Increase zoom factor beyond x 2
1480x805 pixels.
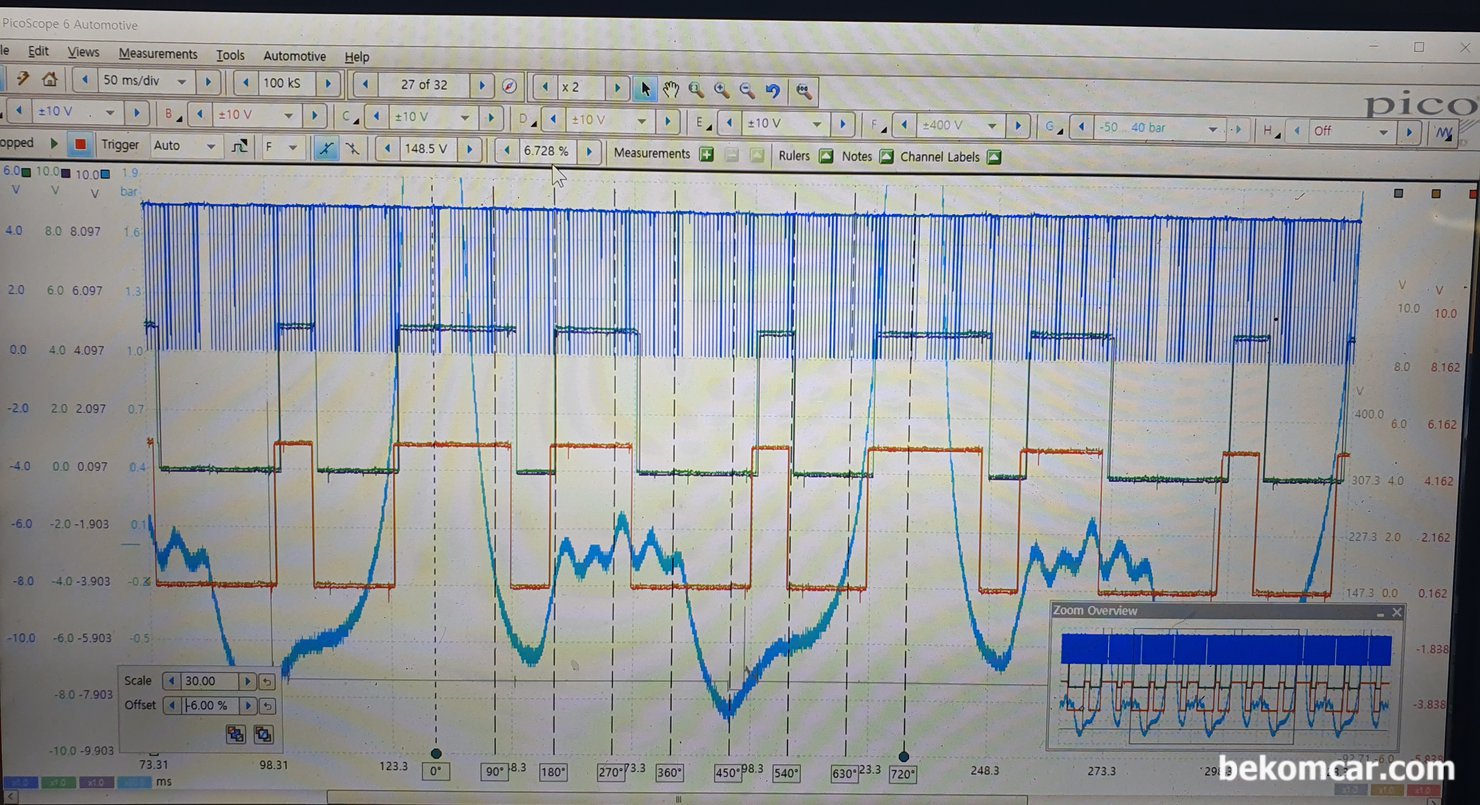pyautogui.click(x=617, y=88)
